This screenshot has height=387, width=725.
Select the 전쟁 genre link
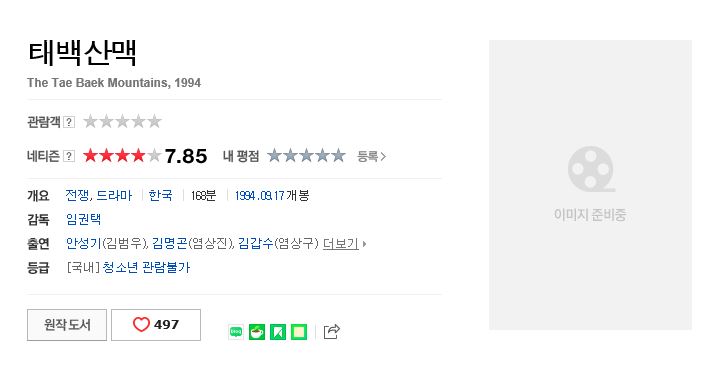coord(78,196)
